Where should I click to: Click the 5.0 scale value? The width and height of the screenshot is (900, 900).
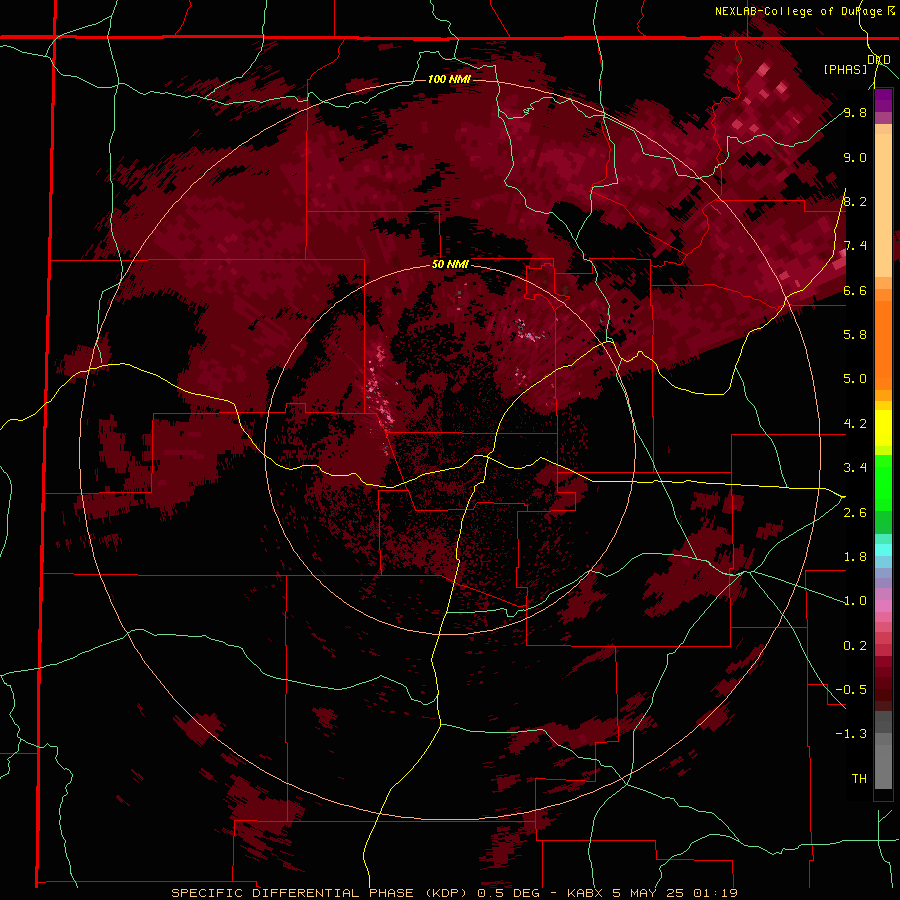pos(855,379)
